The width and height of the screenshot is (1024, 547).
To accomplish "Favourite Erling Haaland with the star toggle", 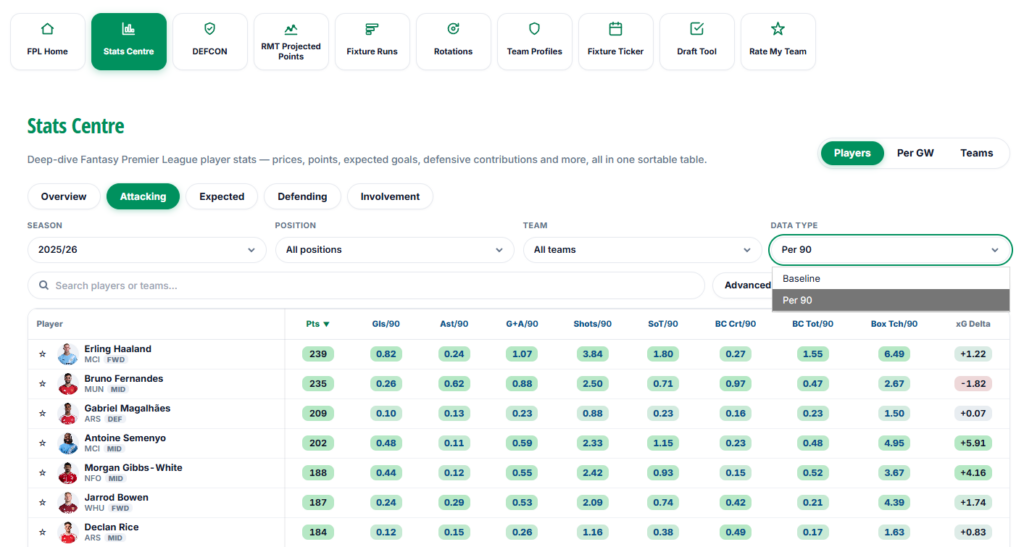I will click(x=42, y=354).
